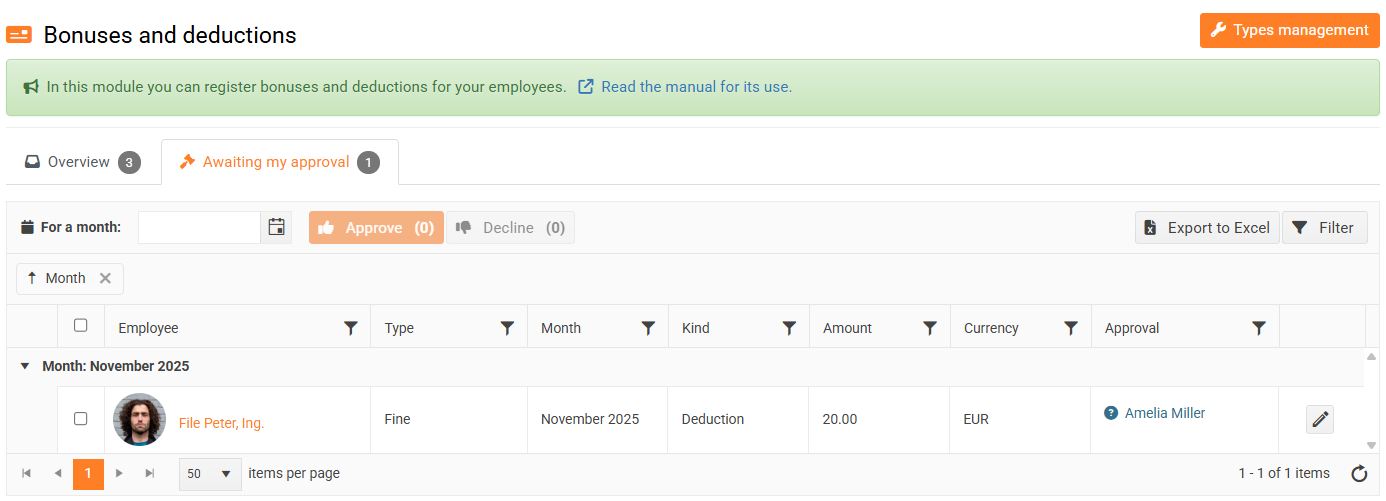Image resolution: width=1386 pixels, height=501 pixels.
Task: Click the Types management button
Action: click(x=1289, y=30)
